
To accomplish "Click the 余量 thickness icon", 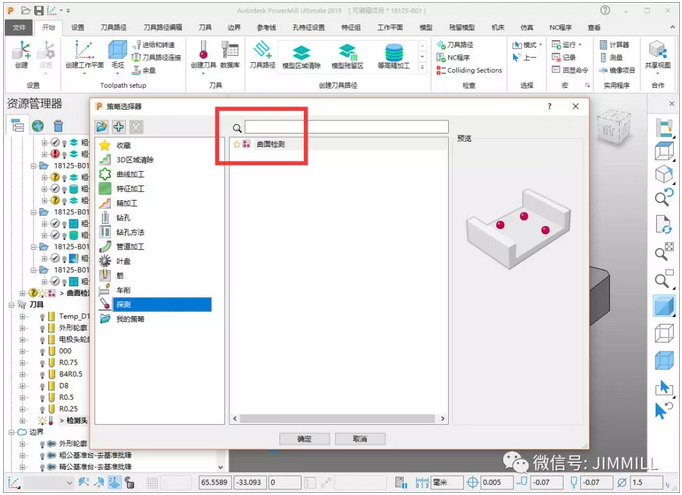I will pyautogui.click(x=144, y=70).
